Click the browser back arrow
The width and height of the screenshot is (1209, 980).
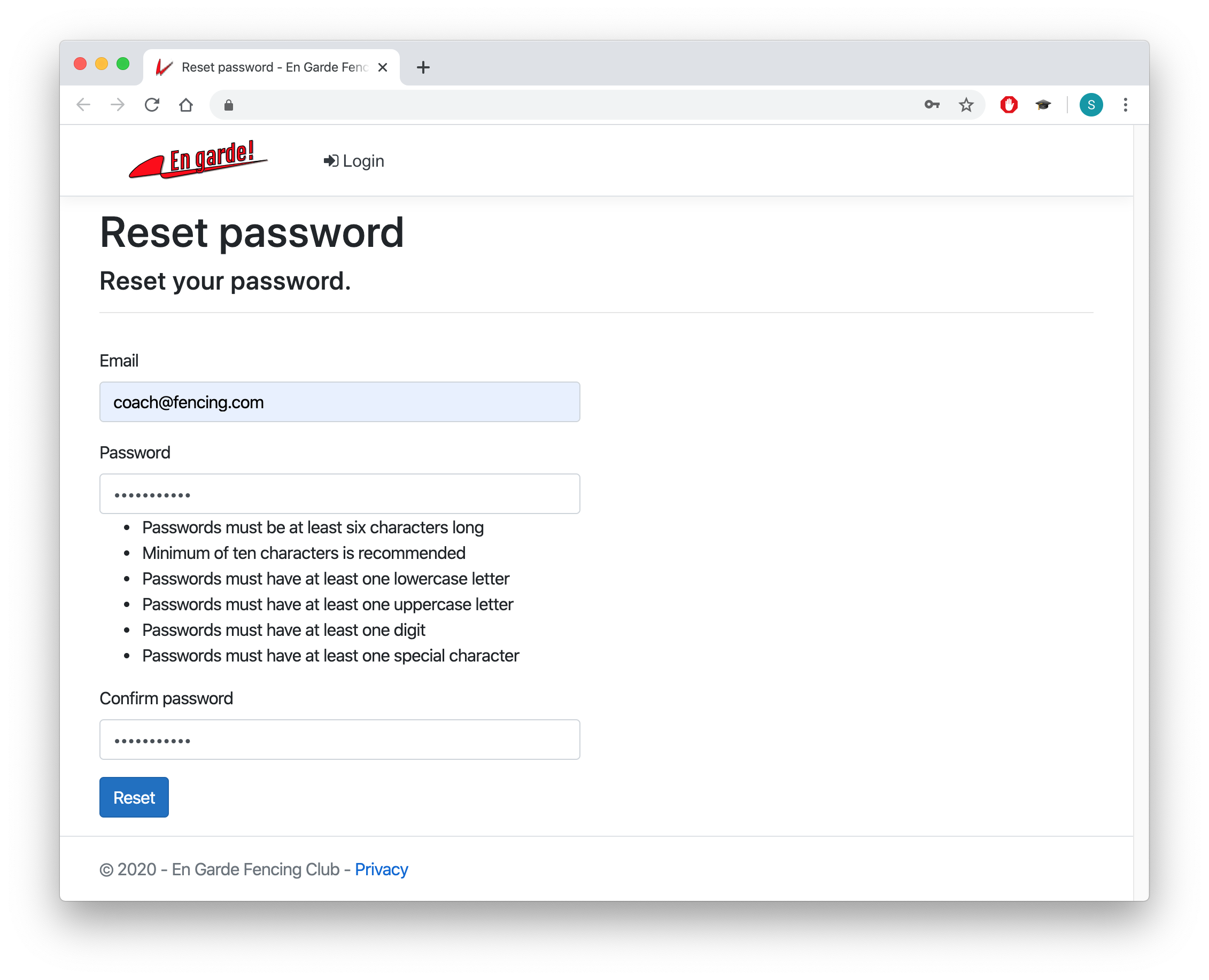click(x=83, y=105)
